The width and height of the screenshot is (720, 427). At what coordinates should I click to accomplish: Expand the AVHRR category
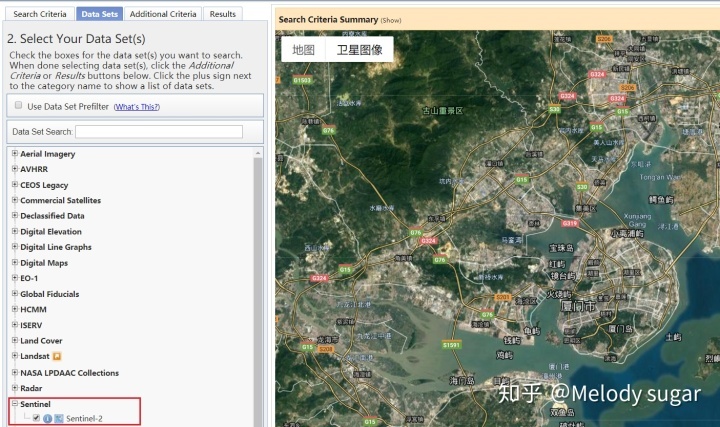pos(15,169)
